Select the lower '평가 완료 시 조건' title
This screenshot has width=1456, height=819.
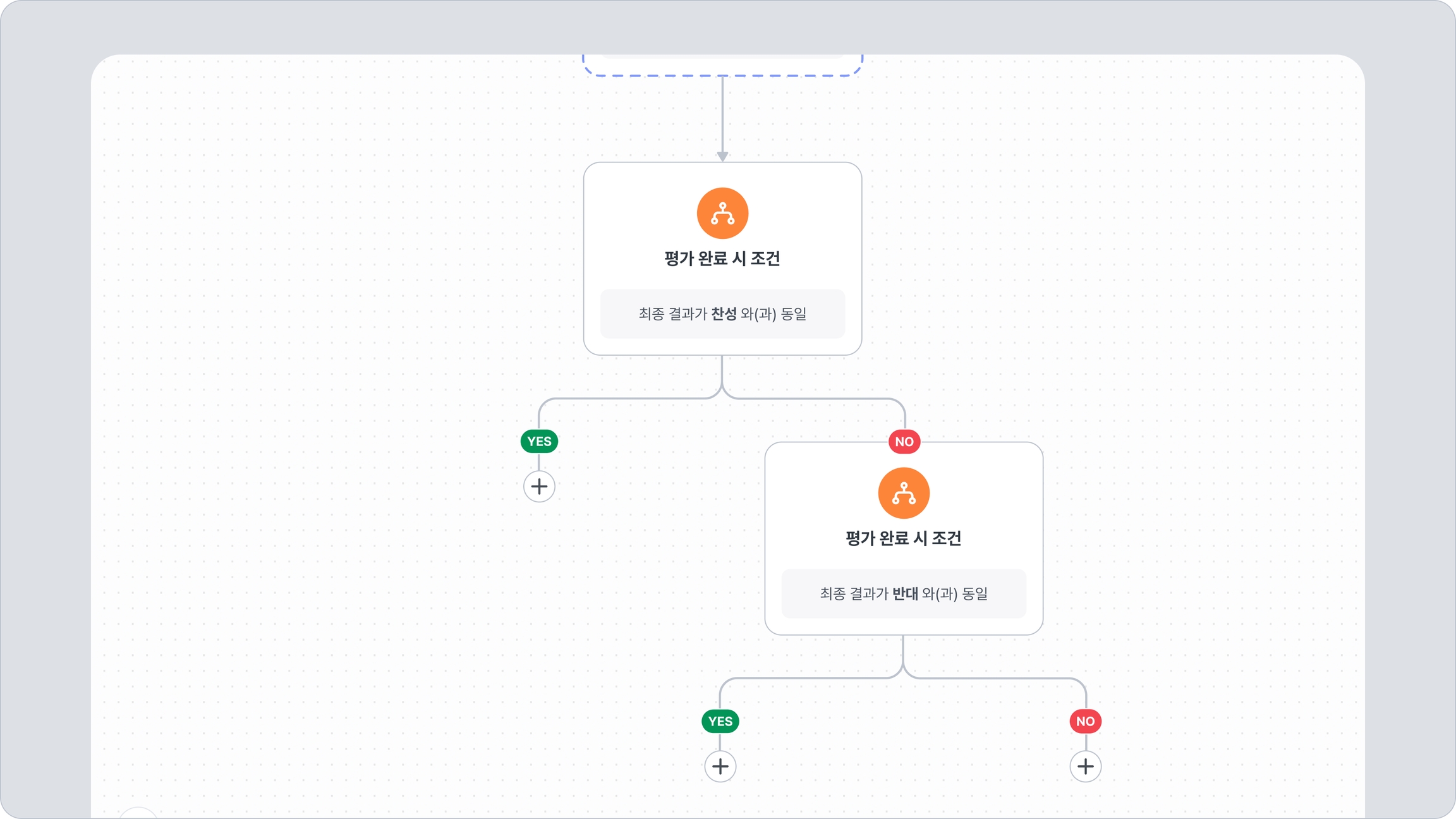click(x=904, y=538)
